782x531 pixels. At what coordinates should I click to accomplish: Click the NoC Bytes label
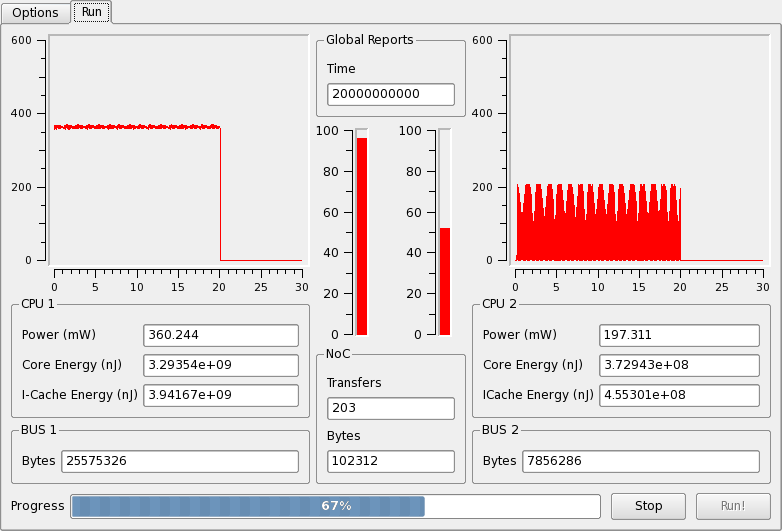(x=344, y=436)
